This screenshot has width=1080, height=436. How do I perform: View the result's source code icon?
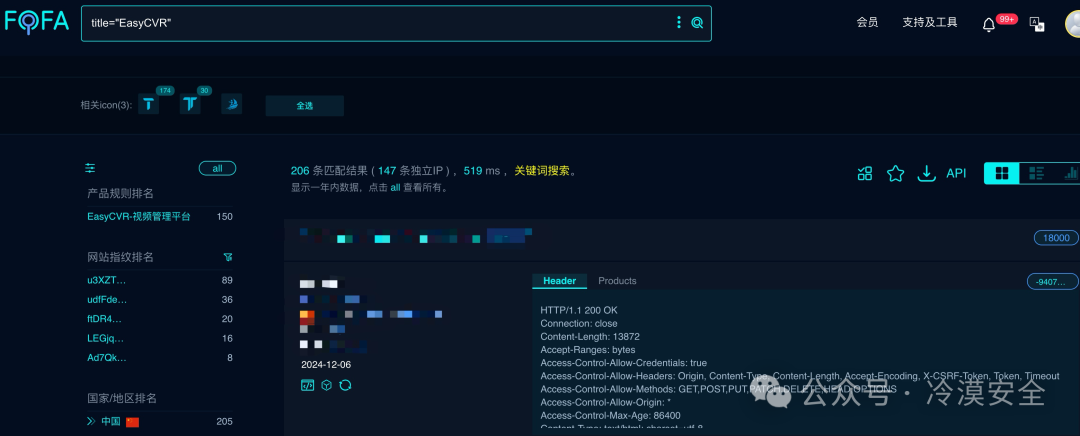coord(307,385)
